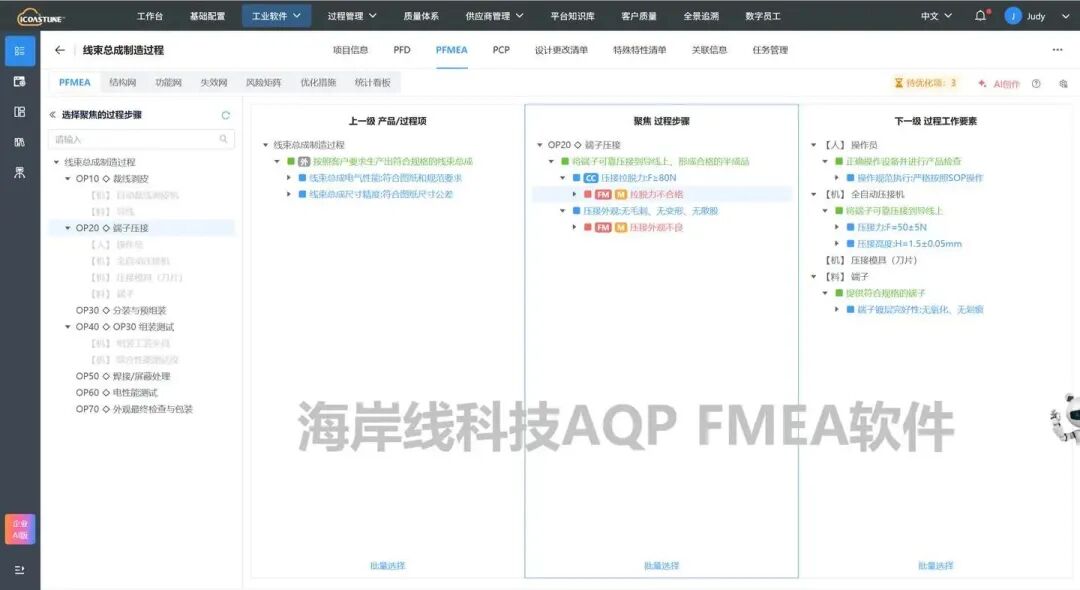Click 批量选择 in 下一级 panel
The width and height of the screenshot is (1080, 590).
point(935,565)
